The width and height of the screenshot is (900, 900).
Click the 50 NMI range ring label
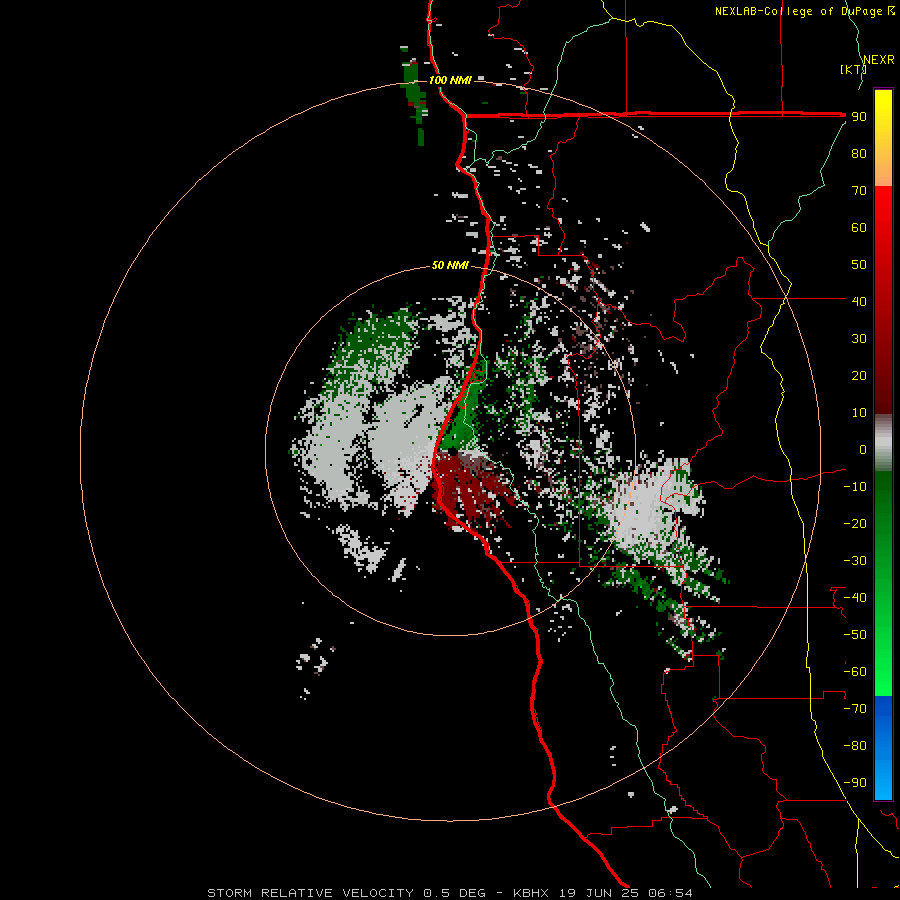450,265
